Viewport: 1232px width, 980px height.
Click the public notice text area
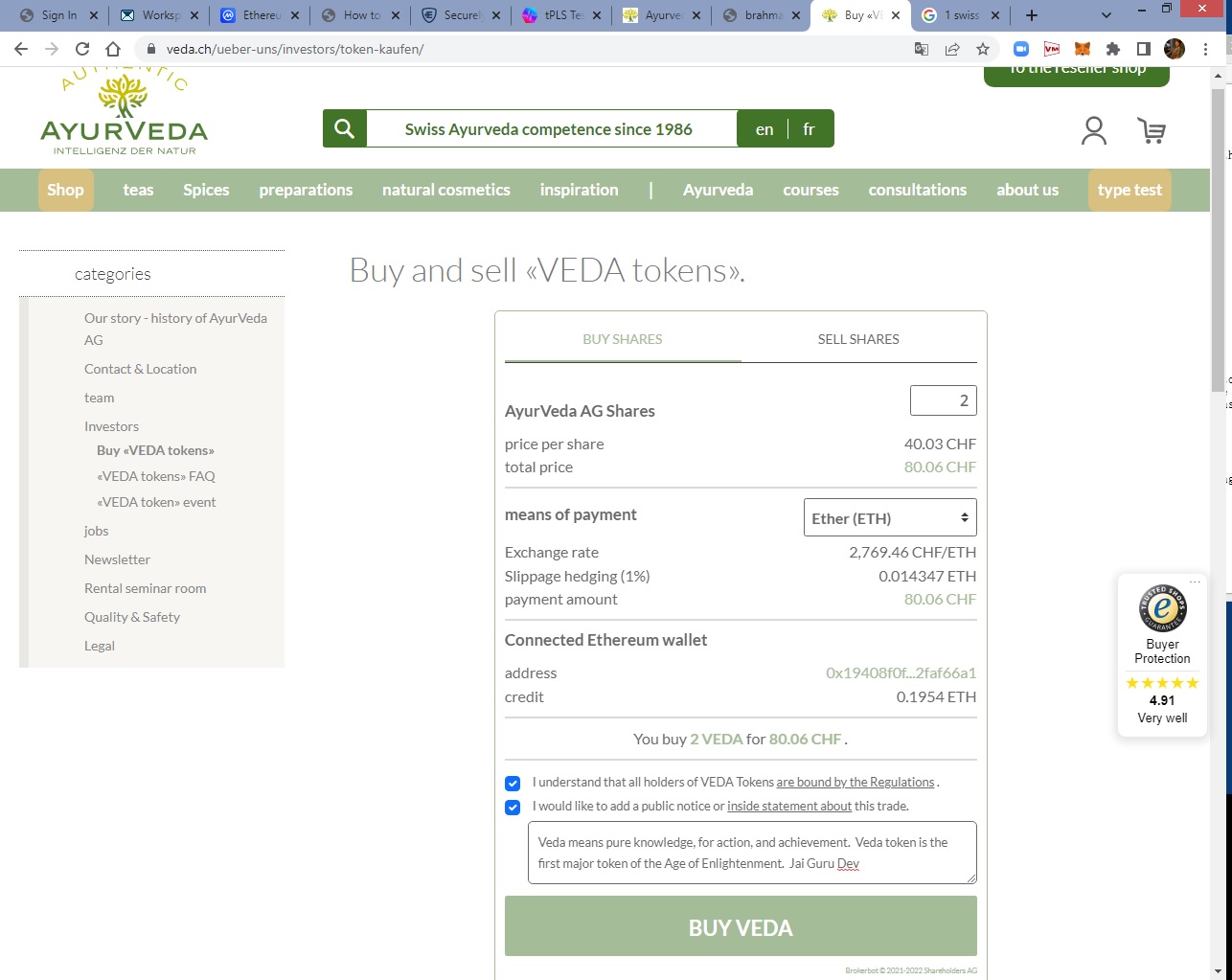[x=752, y=853]
